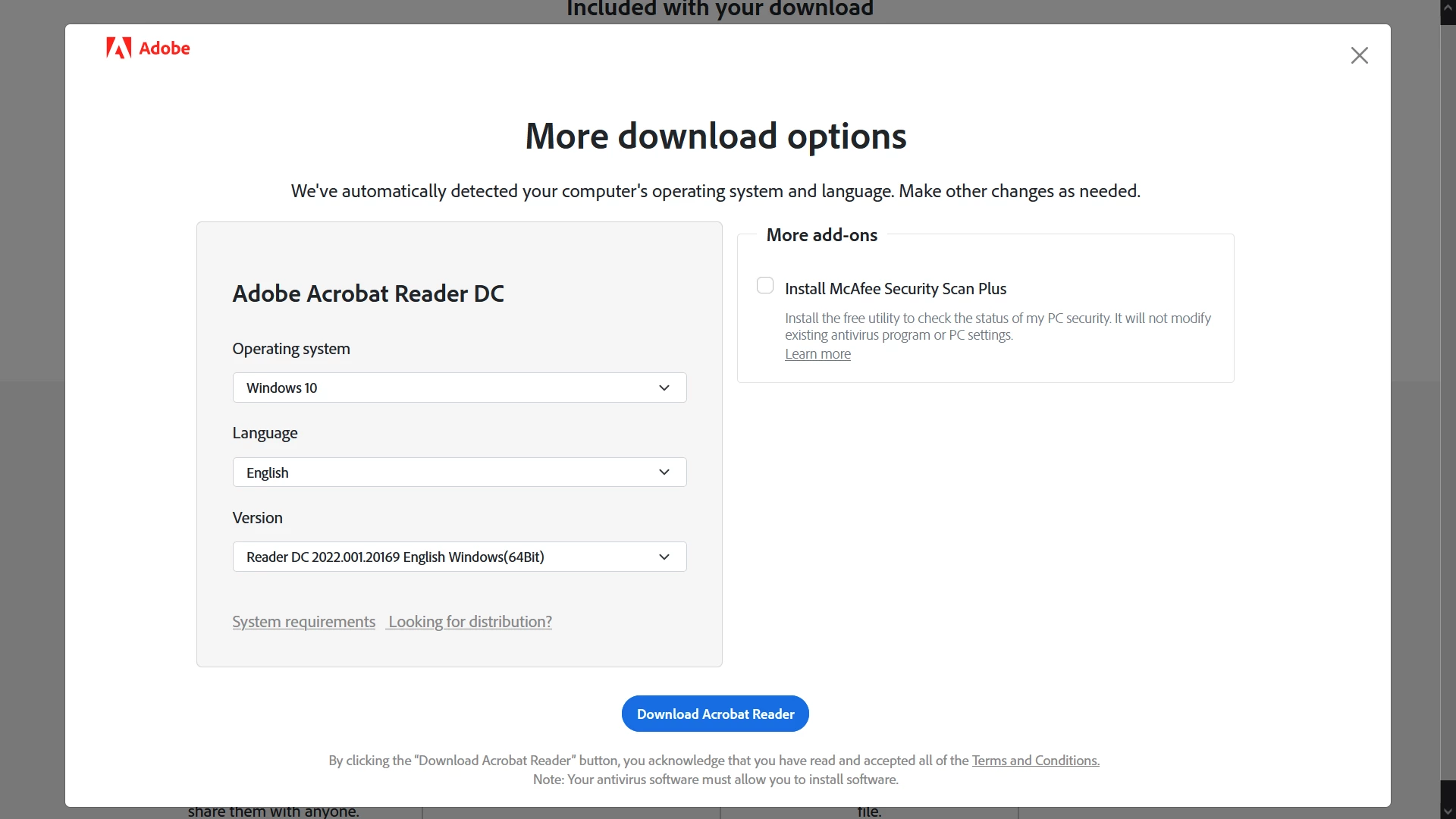
Task: Close the More download options dialog
Action: click(1359, 55)
